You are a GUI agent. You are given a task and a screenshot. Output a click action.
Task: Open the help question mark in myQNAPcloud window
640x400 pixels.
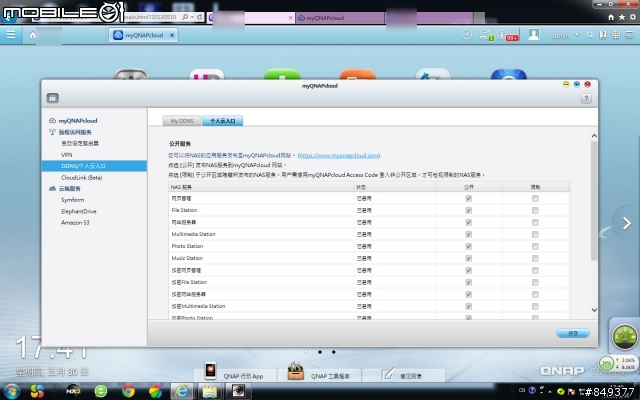(586, 98)
